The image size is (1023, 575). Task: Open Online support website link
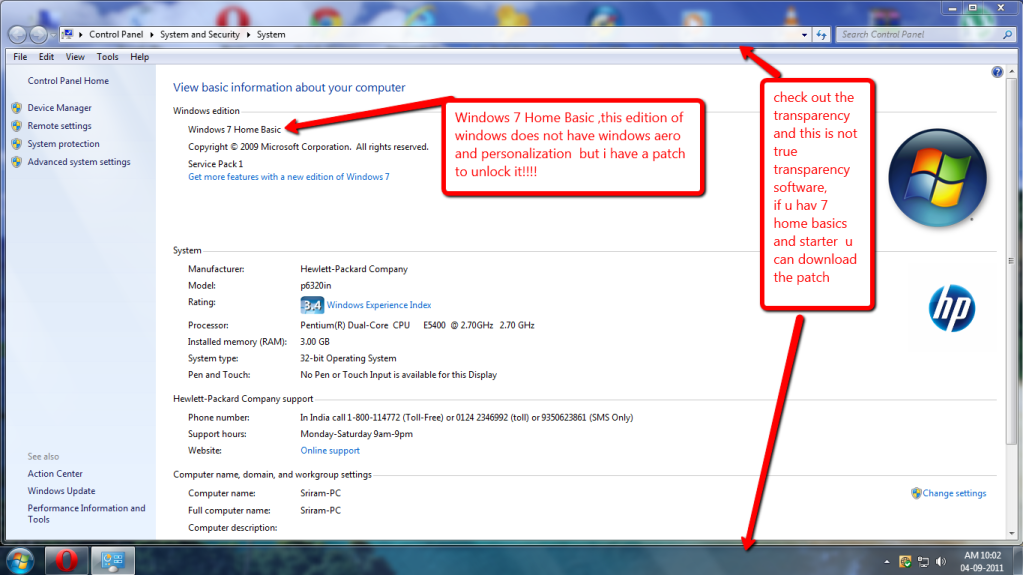pyautogui.click(x=329, y=450)
